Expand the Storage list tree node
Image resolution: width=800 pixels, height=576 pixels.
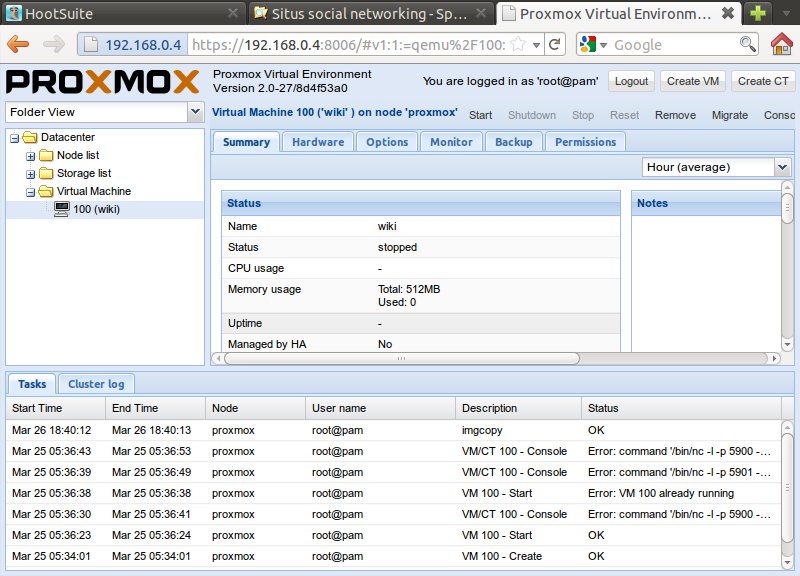(30, 174)
